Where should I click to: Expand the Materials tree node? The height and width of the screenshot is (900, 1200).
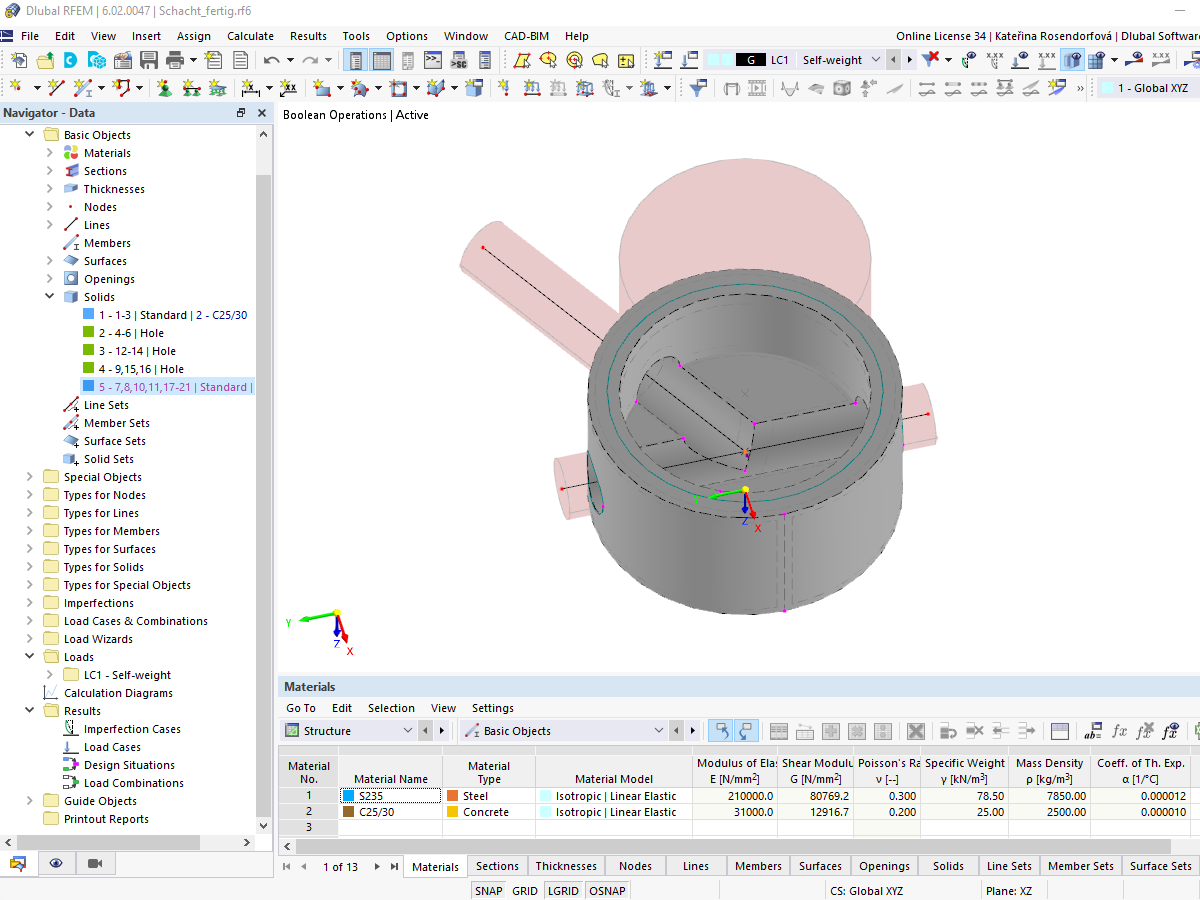[50, 153]
